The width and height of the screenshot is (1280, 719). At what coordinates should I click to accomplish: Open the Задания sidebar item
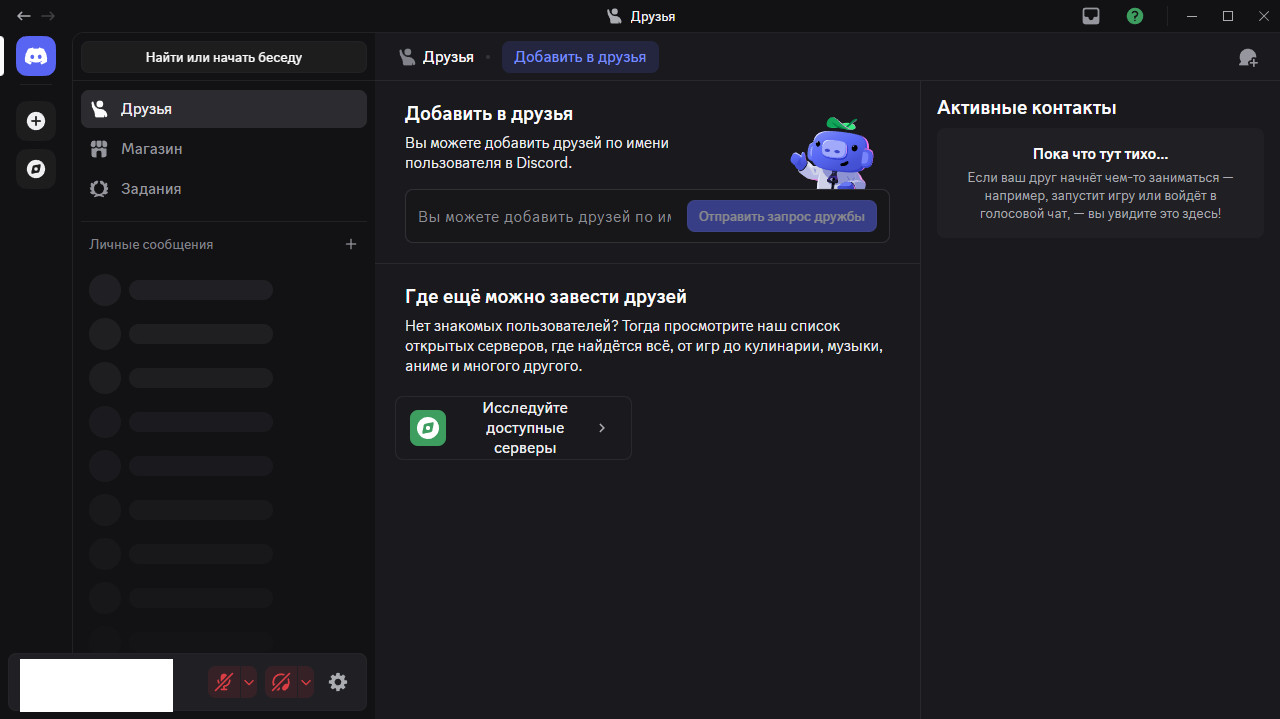(x=151, y=189)
